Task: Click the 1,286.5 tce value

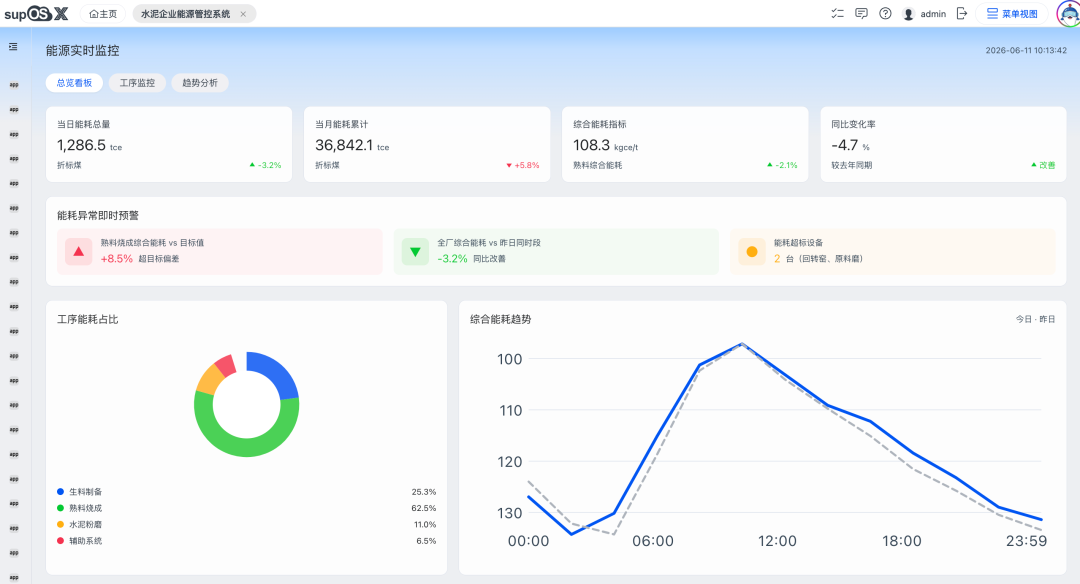Action: pyautogui.click(x=90, y=145)
